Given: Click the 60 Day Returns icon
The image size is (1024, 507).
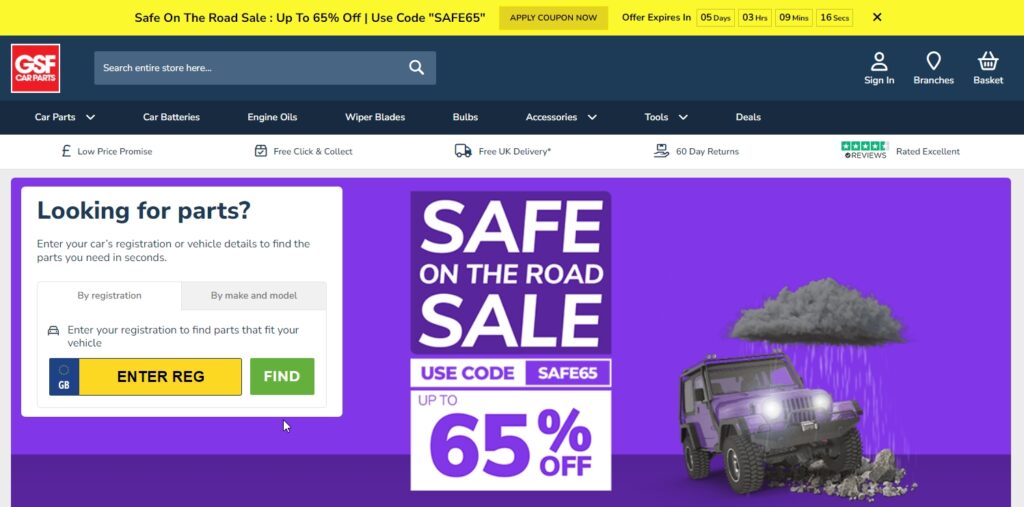Looking at the screenshot, I should tap(662, 151).
